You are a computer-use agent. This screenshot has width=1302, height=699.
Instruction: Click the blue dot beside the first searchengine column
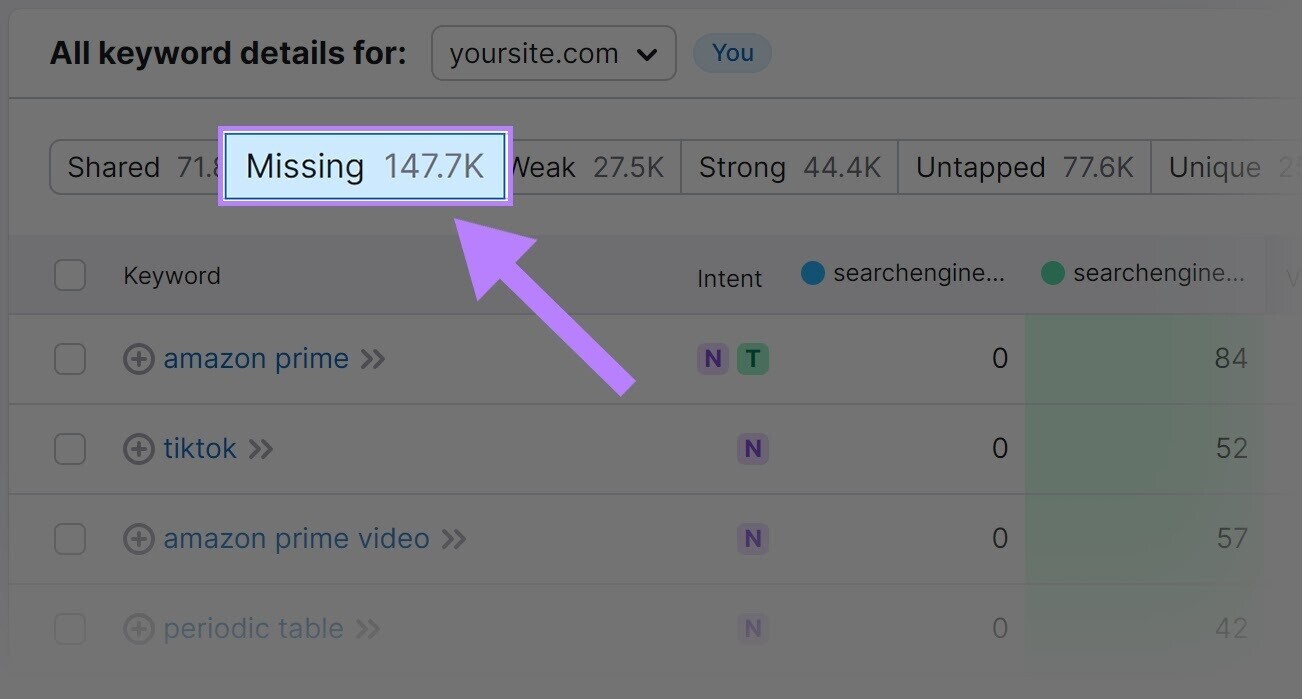812,272
